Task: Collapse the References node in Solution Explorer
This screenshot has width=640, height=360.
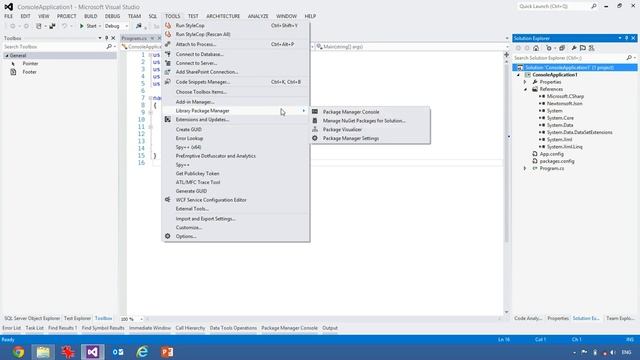Action: [x=525, y=89]
